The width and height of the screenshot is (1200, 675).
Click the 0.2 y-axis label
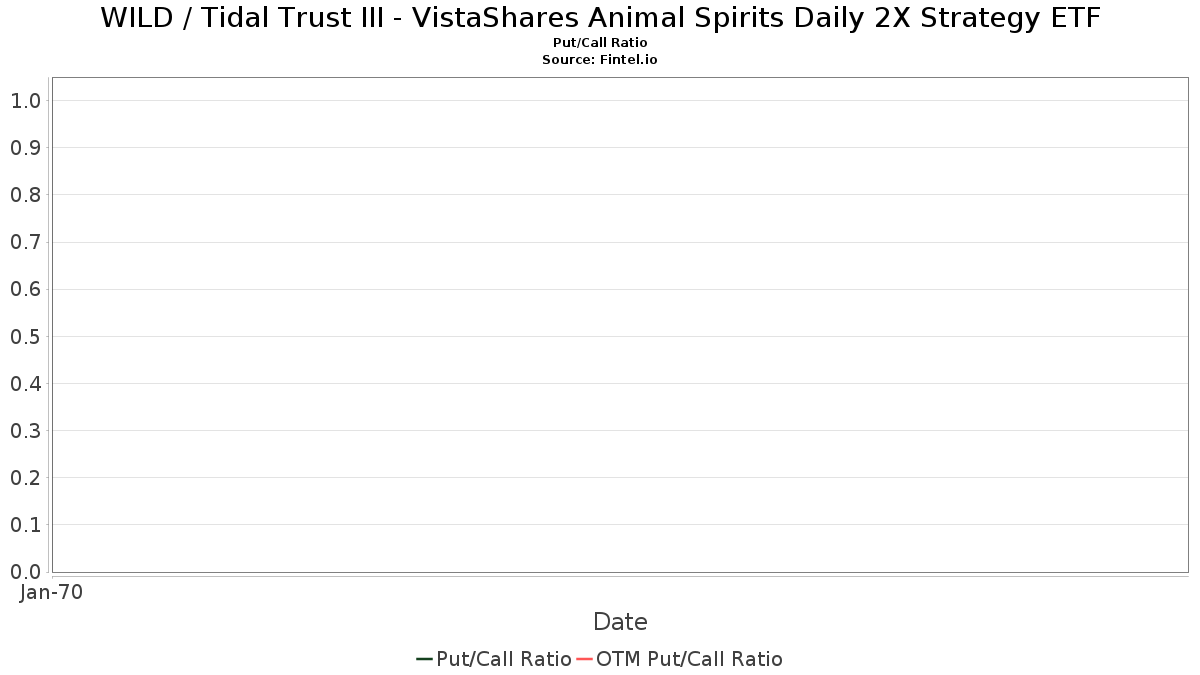pos(25,477)
